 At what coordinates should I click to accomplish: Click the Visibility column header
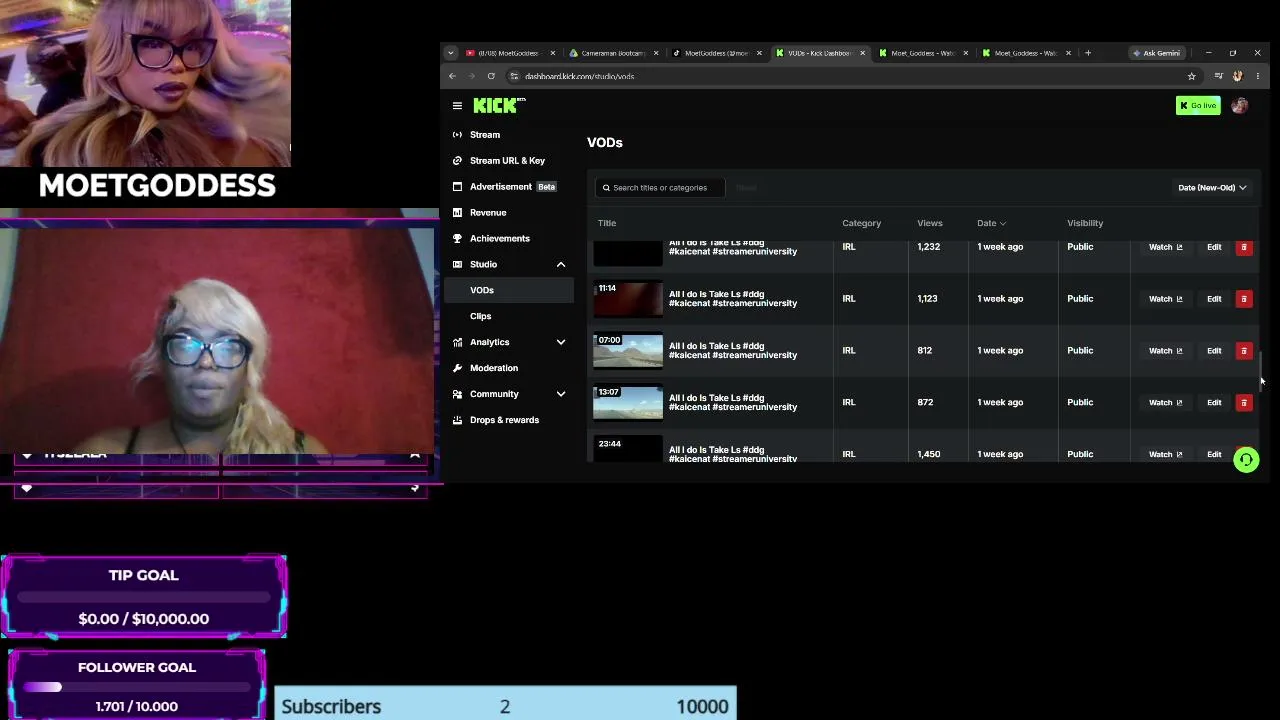[x=1085, y=223]
